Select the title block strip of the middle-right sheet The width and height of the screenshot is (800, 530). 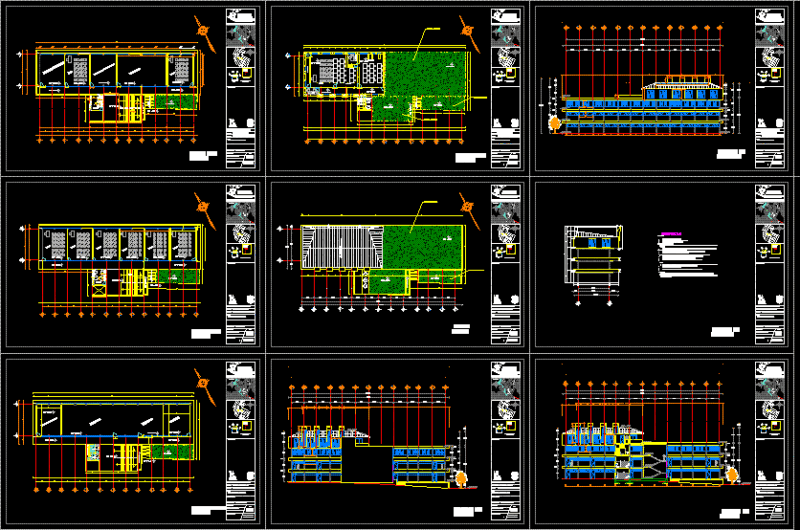pyautogui.click(x=769, y=265)
